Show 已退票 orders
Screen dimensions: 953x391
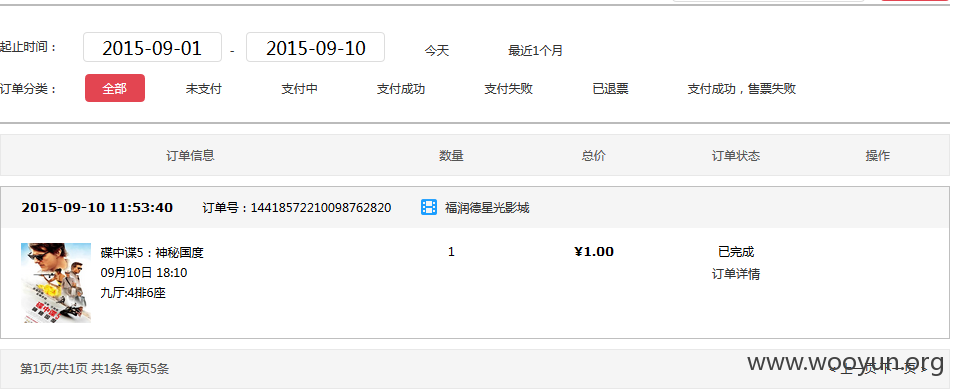tap(610, 89)
